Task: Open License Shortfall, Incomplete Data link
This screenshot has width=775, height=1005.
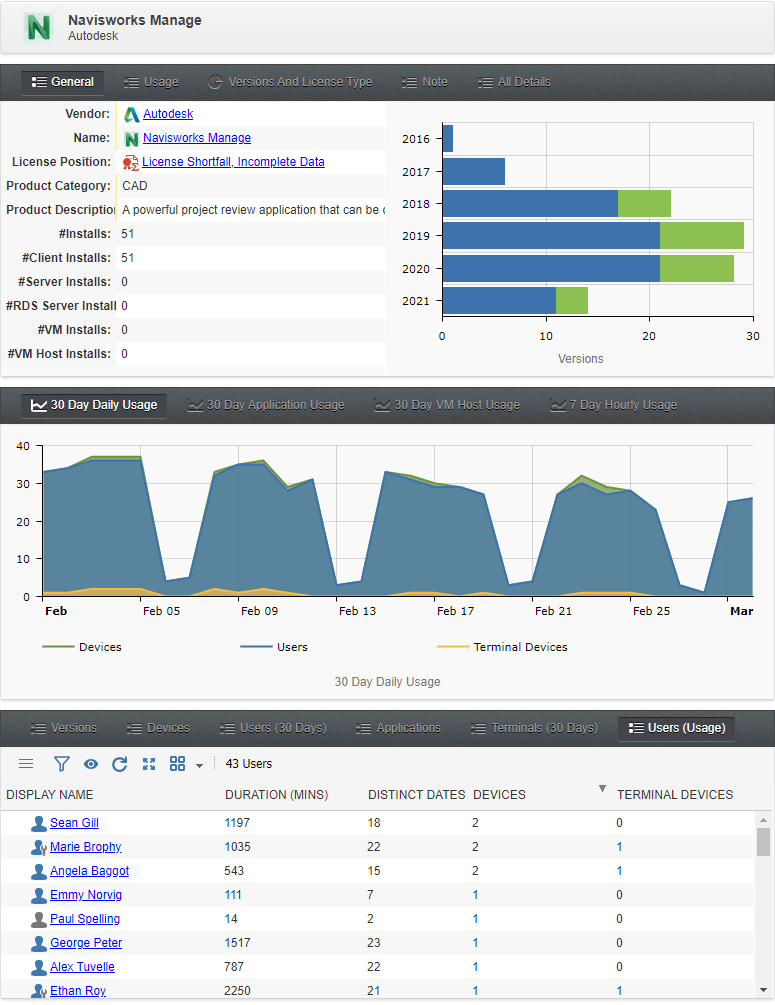Action: click(x=233, y=162)
